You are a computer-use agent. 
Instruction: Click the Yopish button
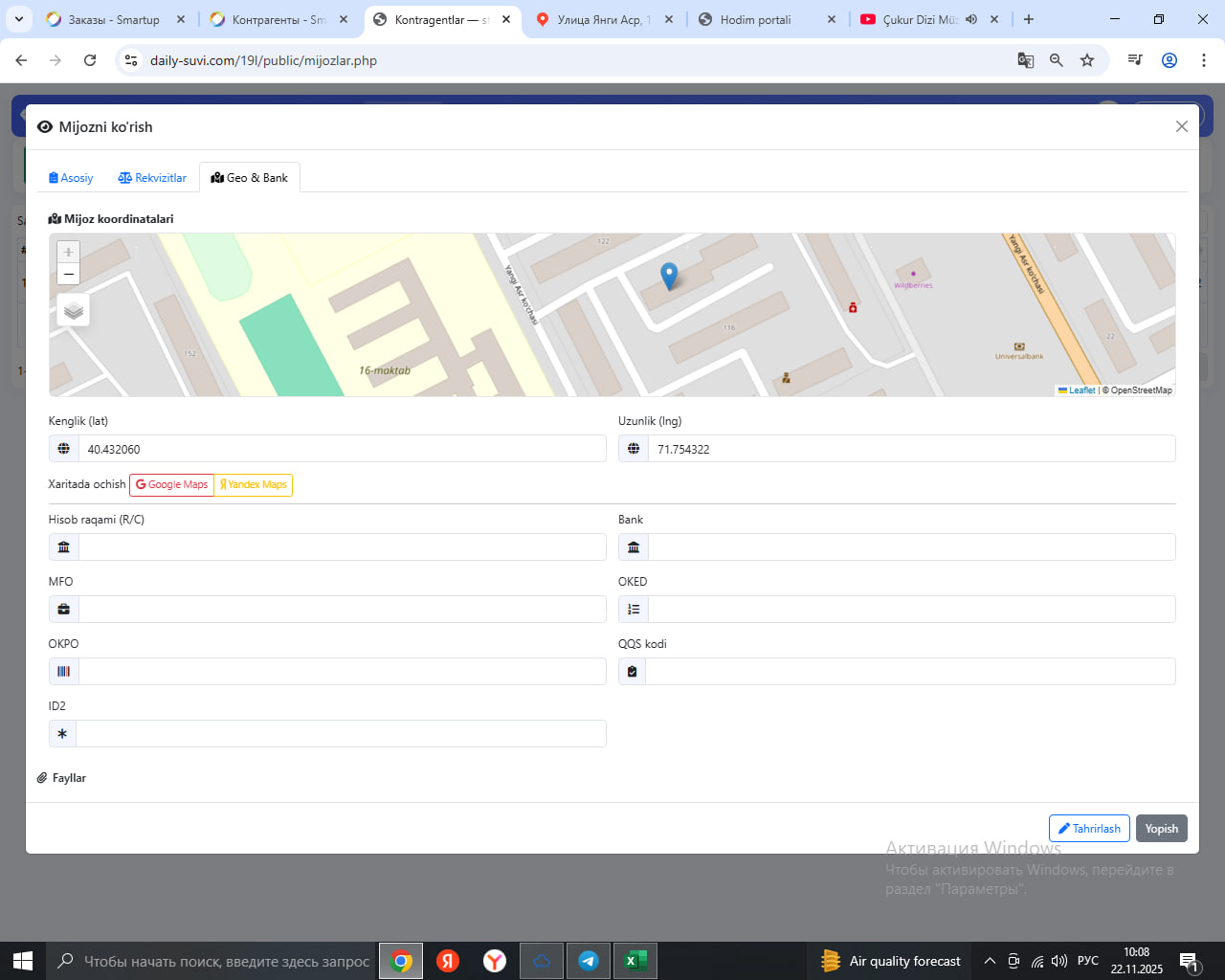point(1161,829)
